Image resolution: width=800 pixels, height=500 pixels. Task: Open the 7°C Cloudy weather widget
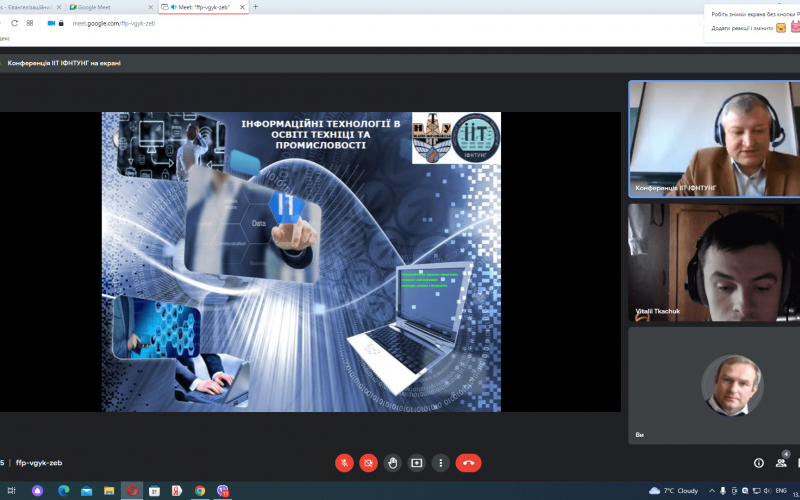(673, 491)
